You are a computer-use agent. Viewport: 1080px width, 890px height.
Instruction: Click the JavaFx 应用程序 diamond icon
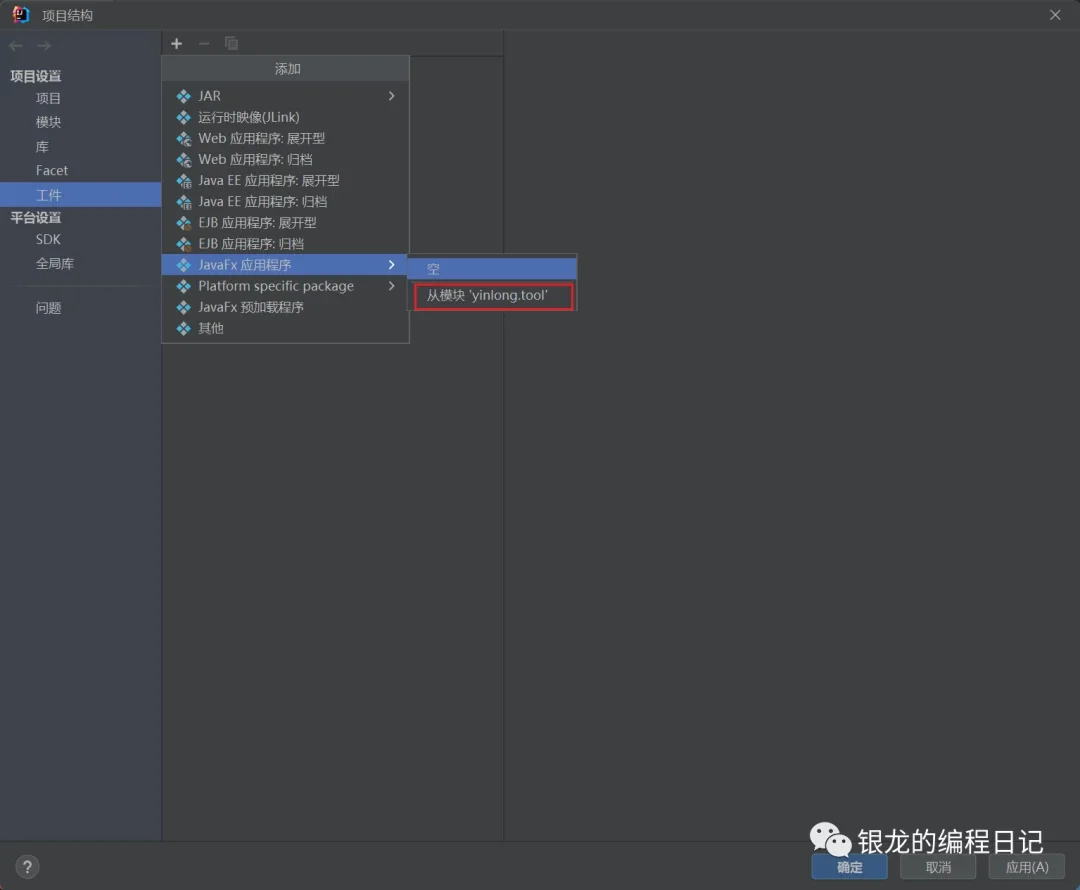coord(184,265)
